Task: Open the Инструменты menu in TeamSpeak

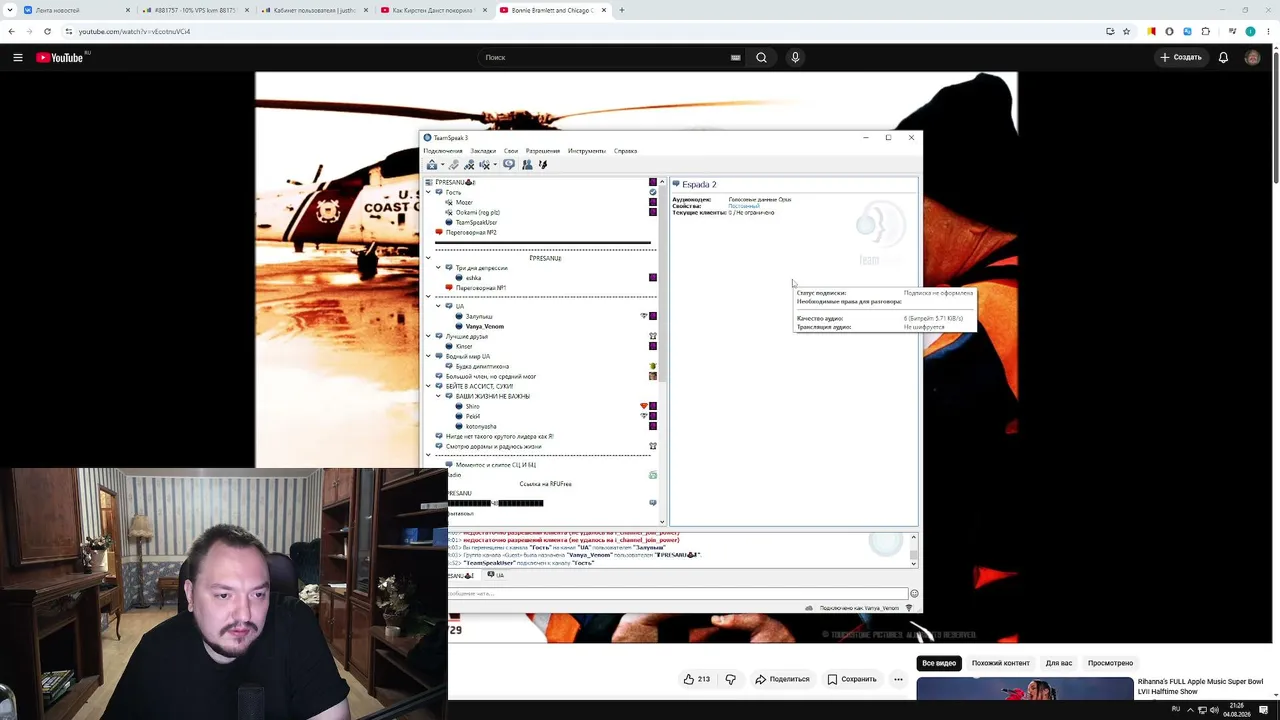Action: click(x=587, y=151)
